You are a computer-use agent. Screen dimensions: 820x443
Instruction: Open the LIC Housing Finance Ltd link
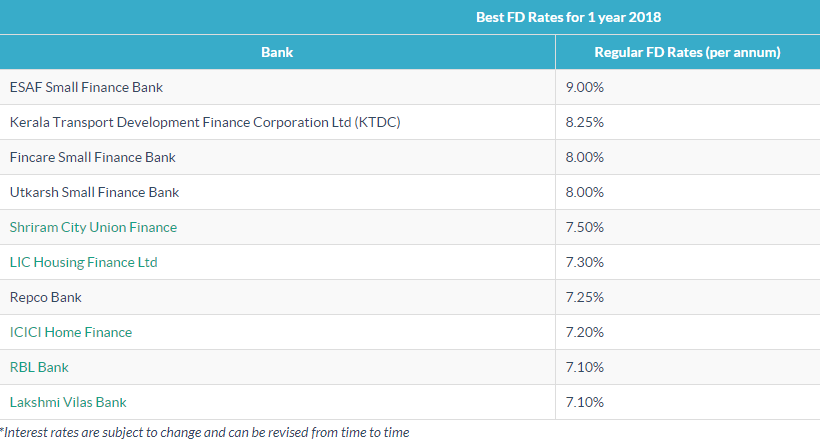84,262
